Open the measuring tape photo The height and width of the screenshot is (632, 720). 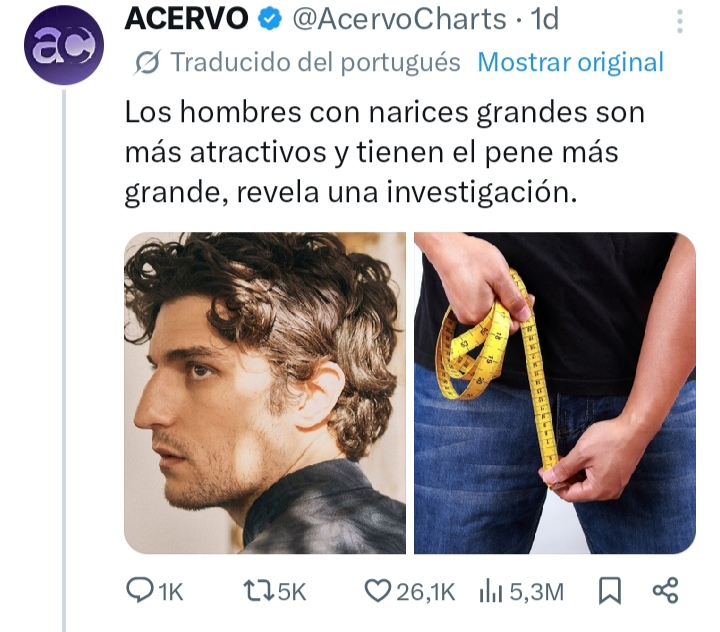point(555,393)
